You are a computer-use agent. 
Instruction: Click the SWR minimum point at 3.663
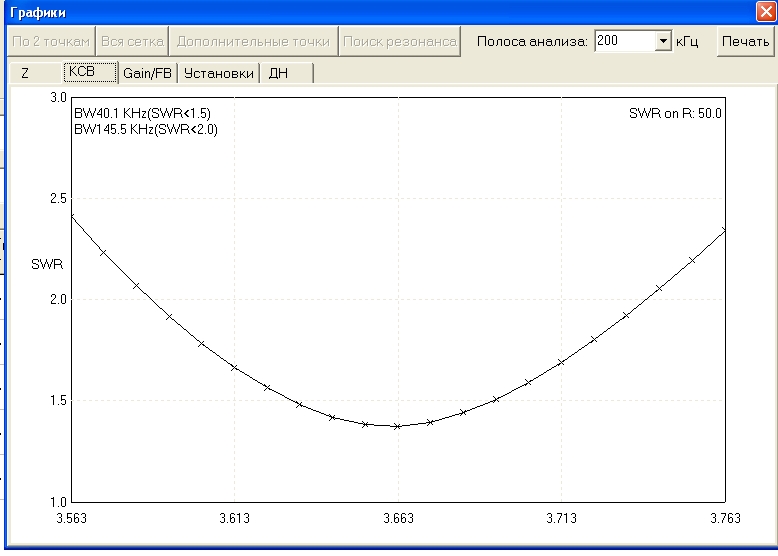tap(397, 426)
